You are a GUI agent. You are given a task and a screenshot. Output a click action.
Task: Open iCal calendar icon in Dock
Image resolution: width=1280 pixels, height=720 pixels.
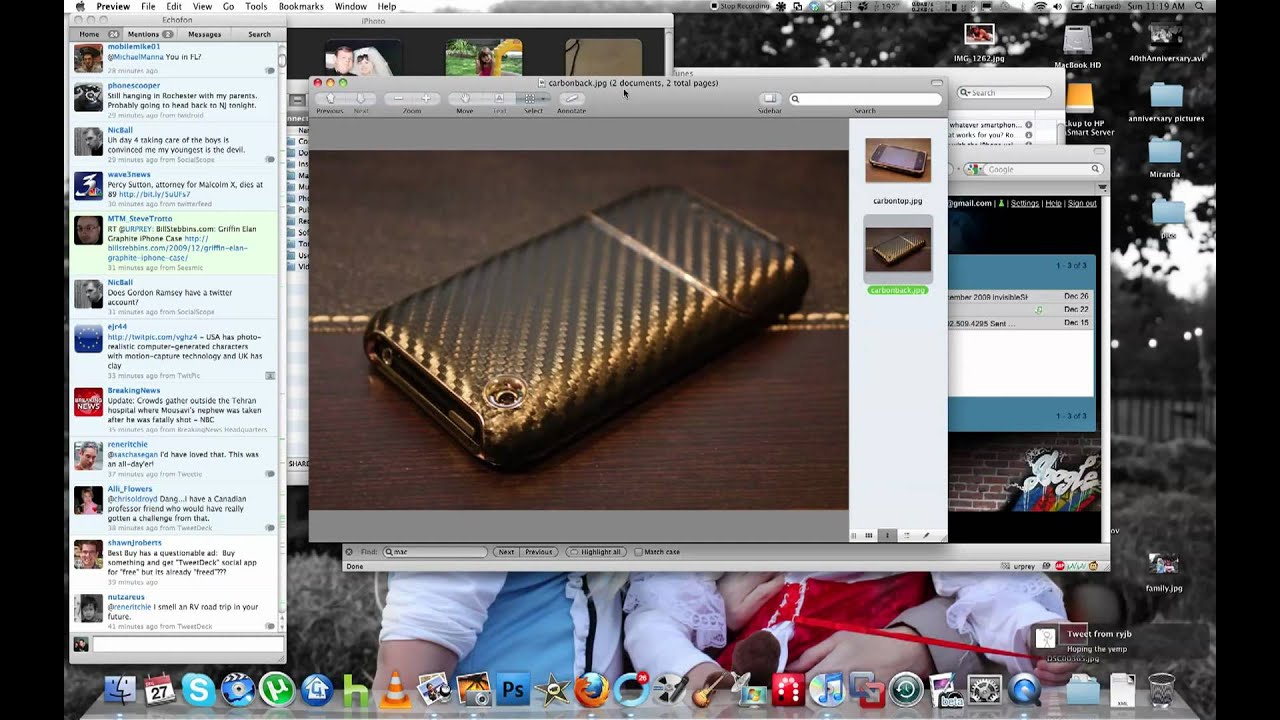click(x=159, y=690)
